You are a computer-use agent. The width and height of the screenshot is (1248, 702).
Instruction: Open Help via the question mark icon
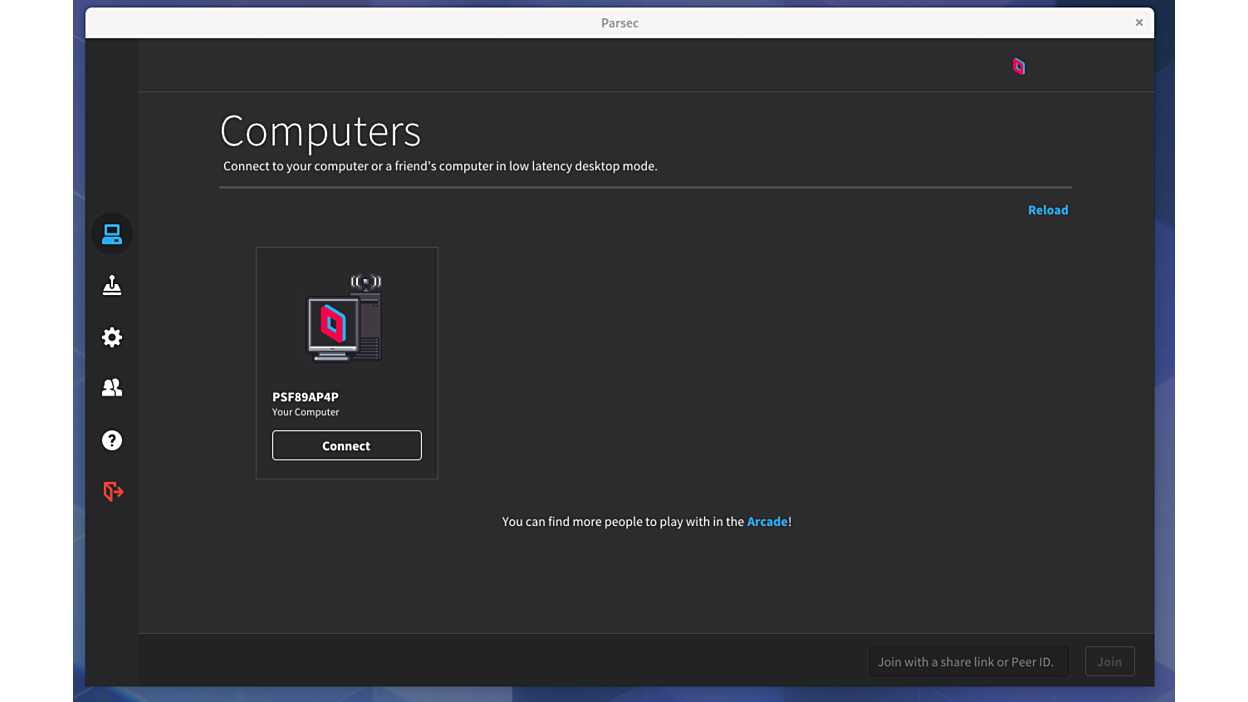(x=112, y=441)
